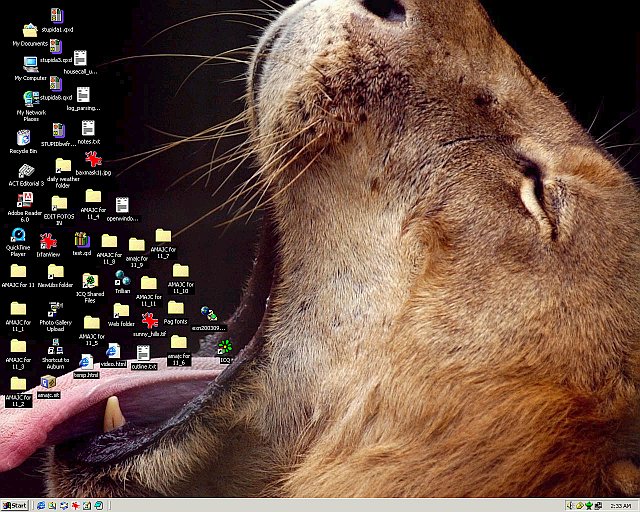
Task: Open the Adobe Reader 6.0 shortcut
Action: click(24, 200)
